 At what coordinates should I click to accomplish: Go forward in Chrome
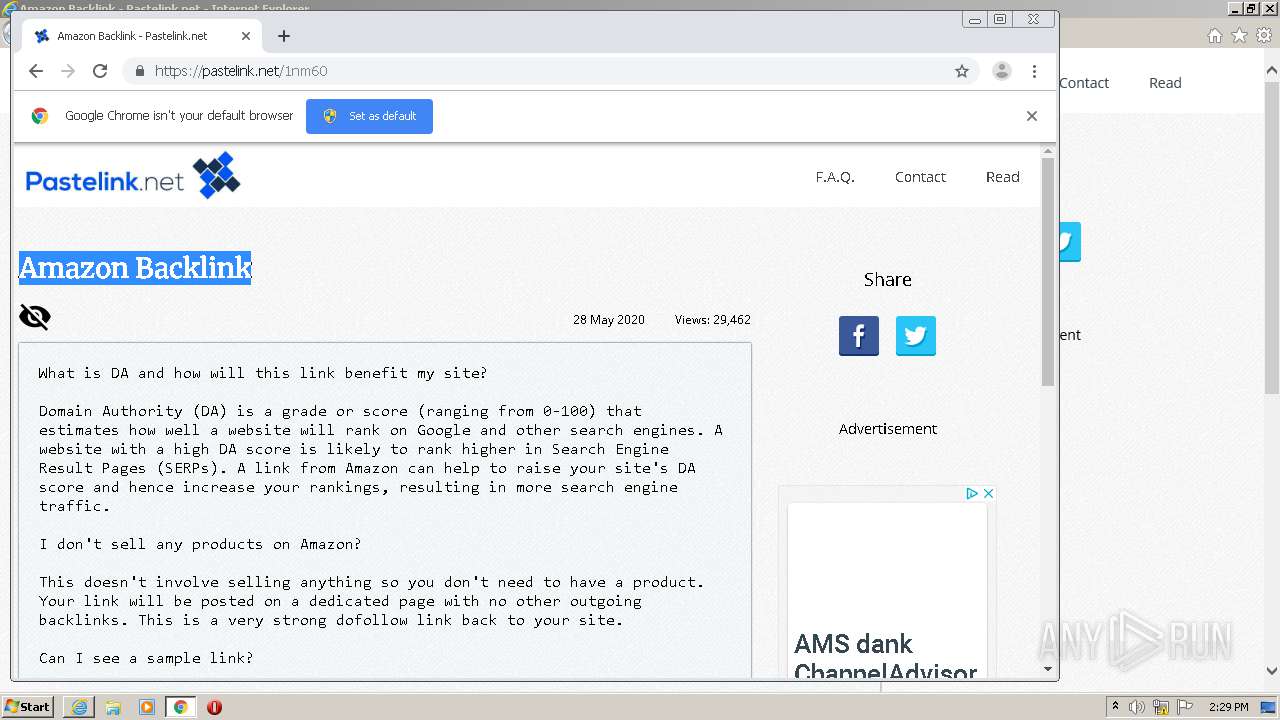[x=68, y=71]
